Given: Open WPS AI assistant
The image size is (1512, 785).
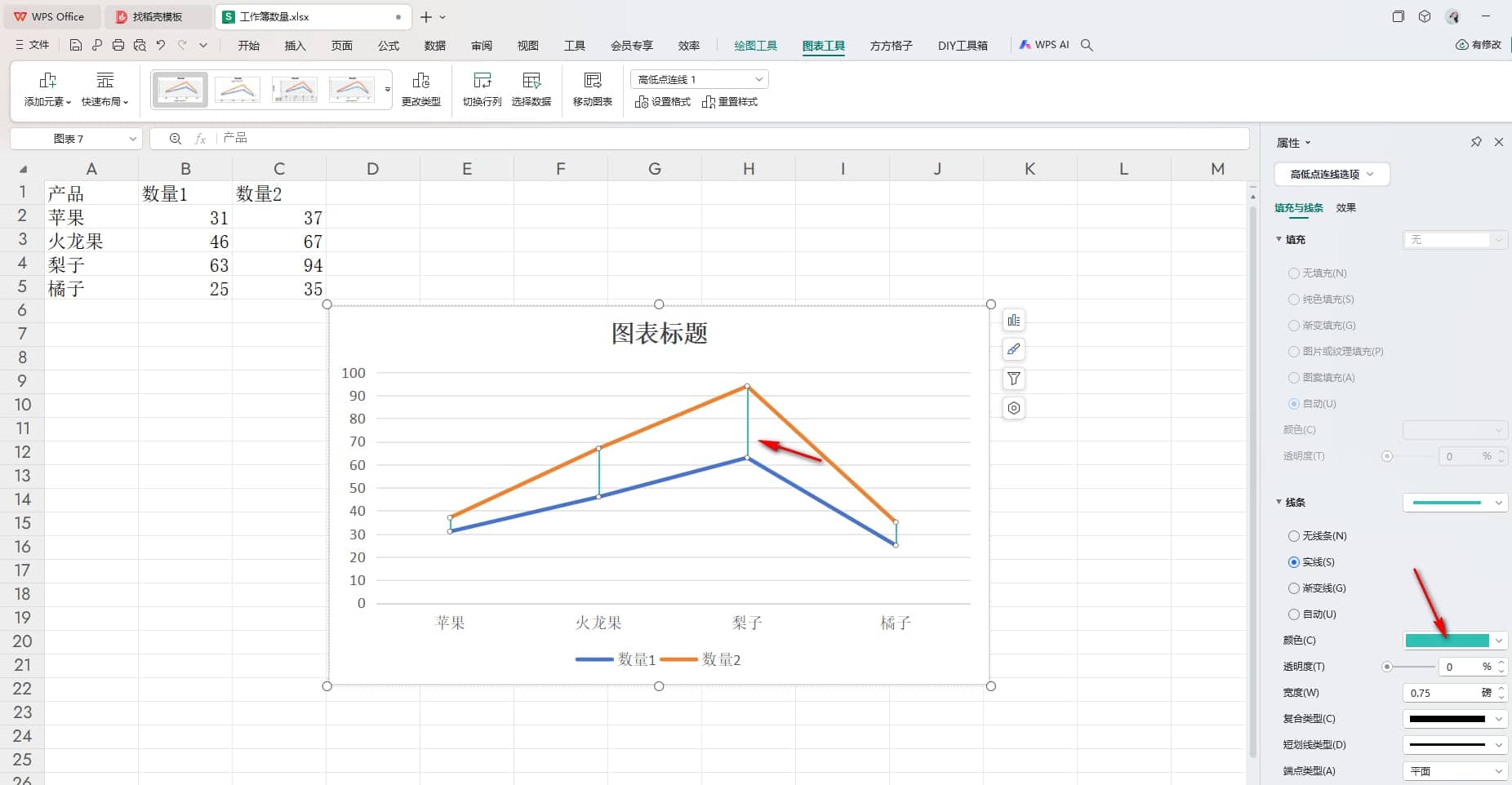Looking at the screenshot, I should click(1044, 45).
